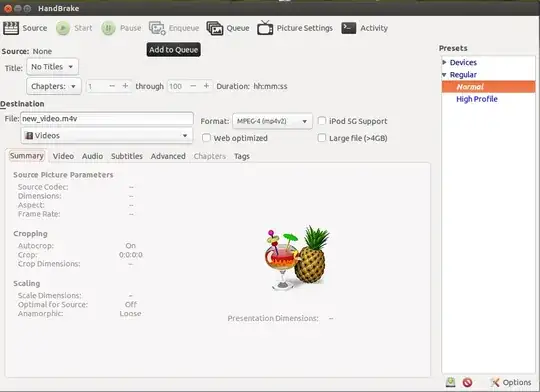The image size is (540, 392).
Task: Click the HandBrake cocktail and pineapple logo
Action: (x=297, y=258)
